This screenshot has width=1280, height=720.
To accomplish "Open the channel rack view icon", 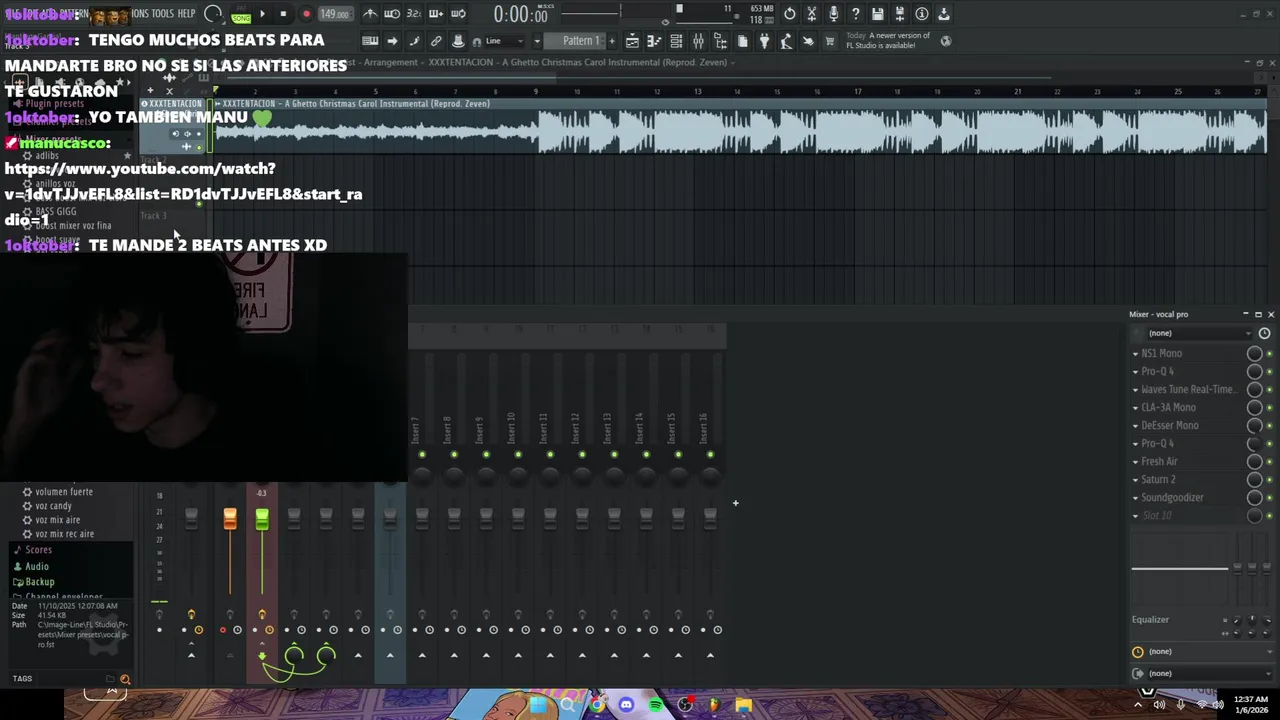I will pos(676,41).
